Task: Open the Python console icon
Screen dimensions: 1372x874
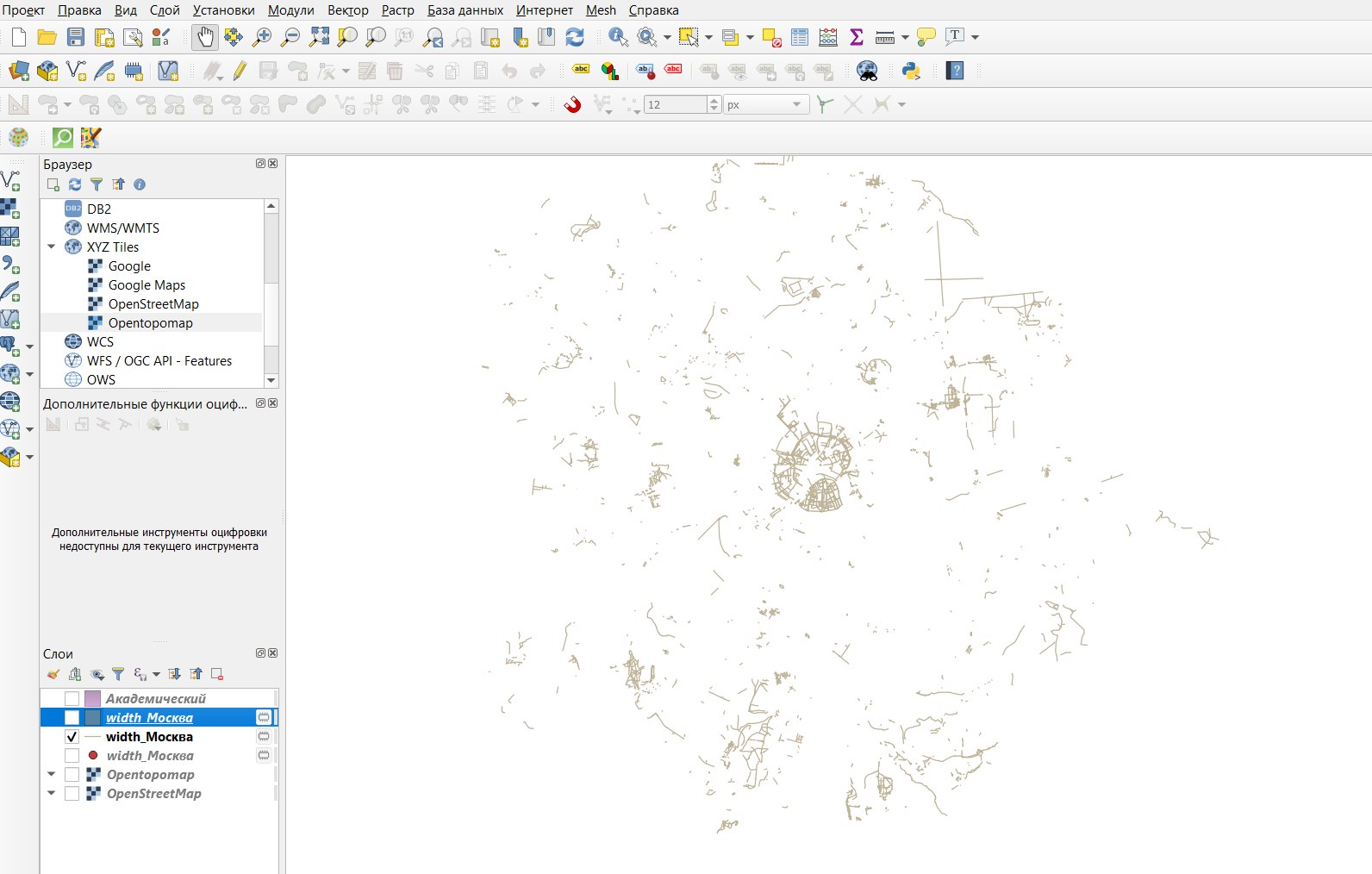Action: pos(911,71)
